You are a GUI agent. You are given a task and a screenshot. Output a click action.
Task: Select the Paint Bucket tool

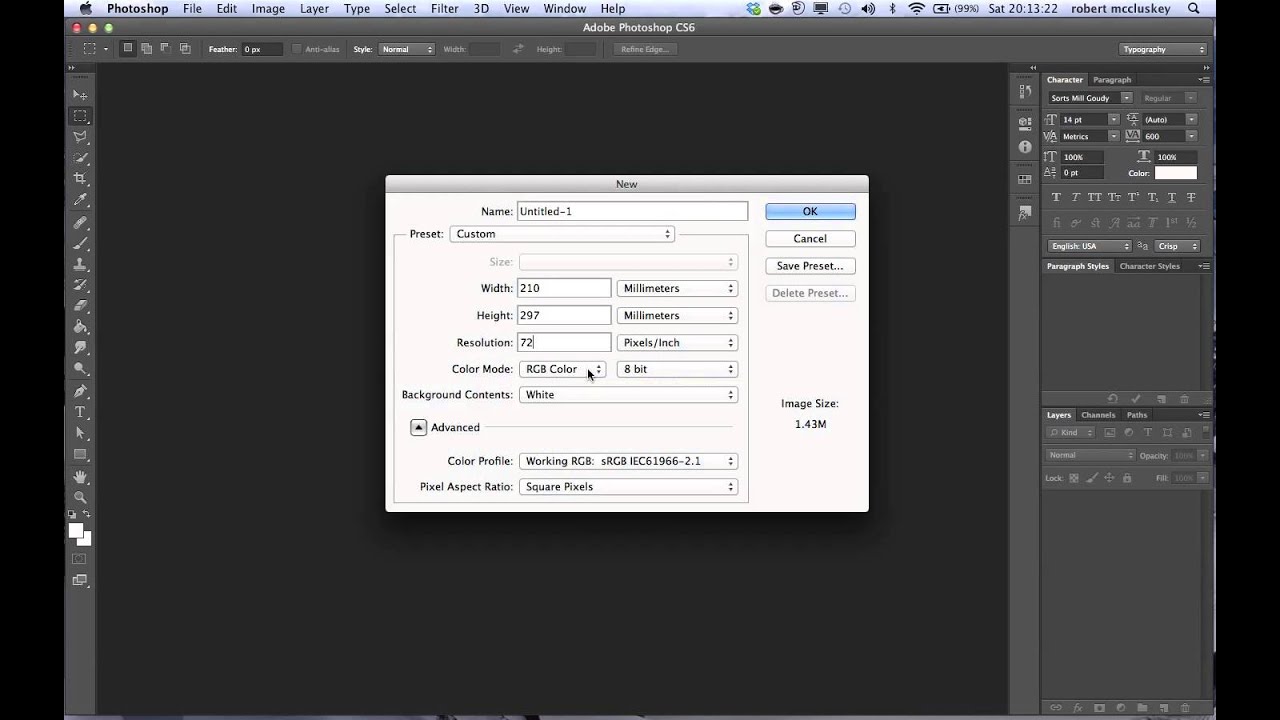(x=80, y=327)
